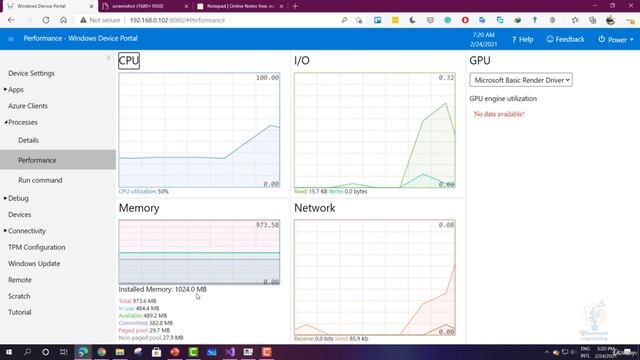
Task: Open Scratch page
Action: (x=19, y=296)
